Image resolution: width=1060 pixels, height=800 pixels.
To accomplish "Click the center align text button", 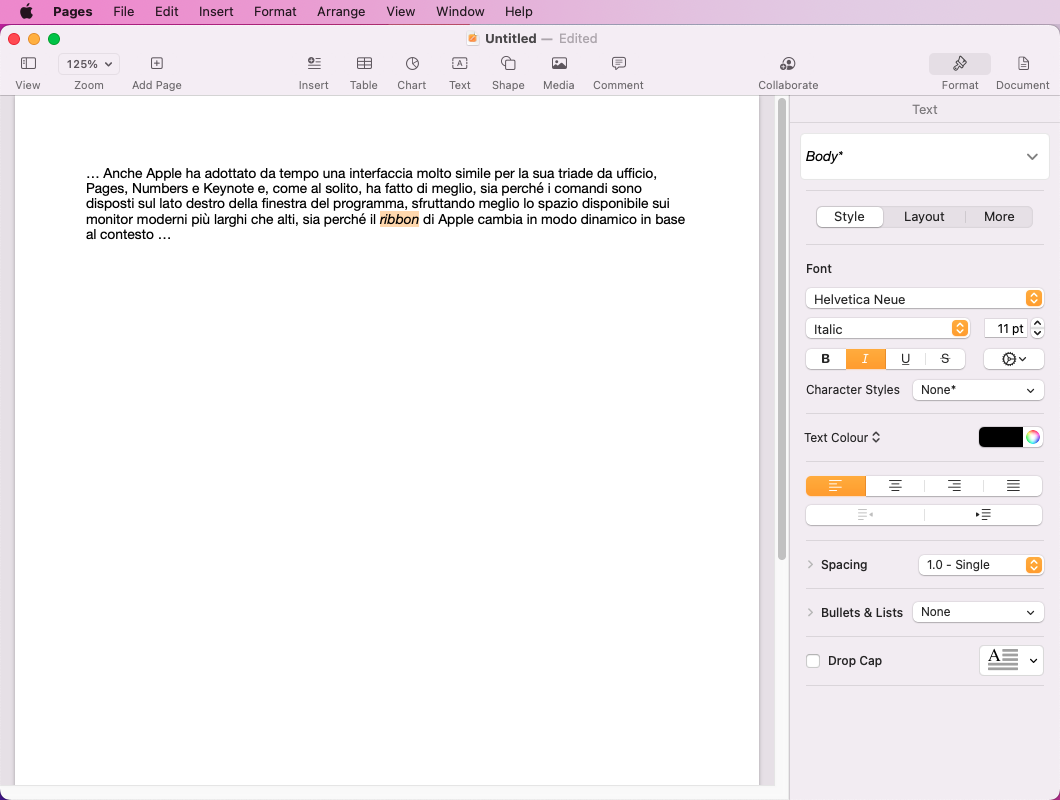I will (895, 486).
